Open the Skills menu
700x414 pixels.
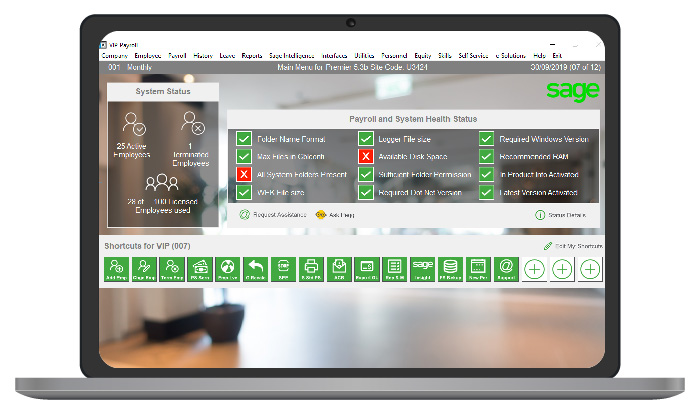[x=445, y=56]
